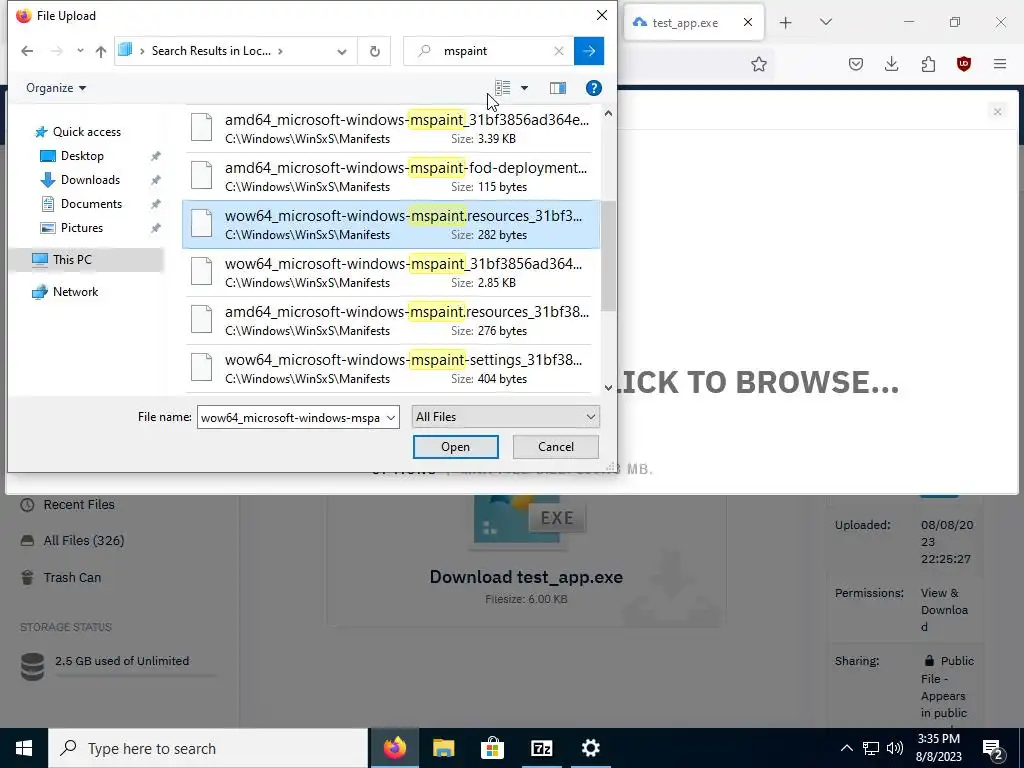Image resolution: width=1024 pixels, height=768 pixels.
Task: List all tabs dropdown in Firefox
Action: click(825, 22)
